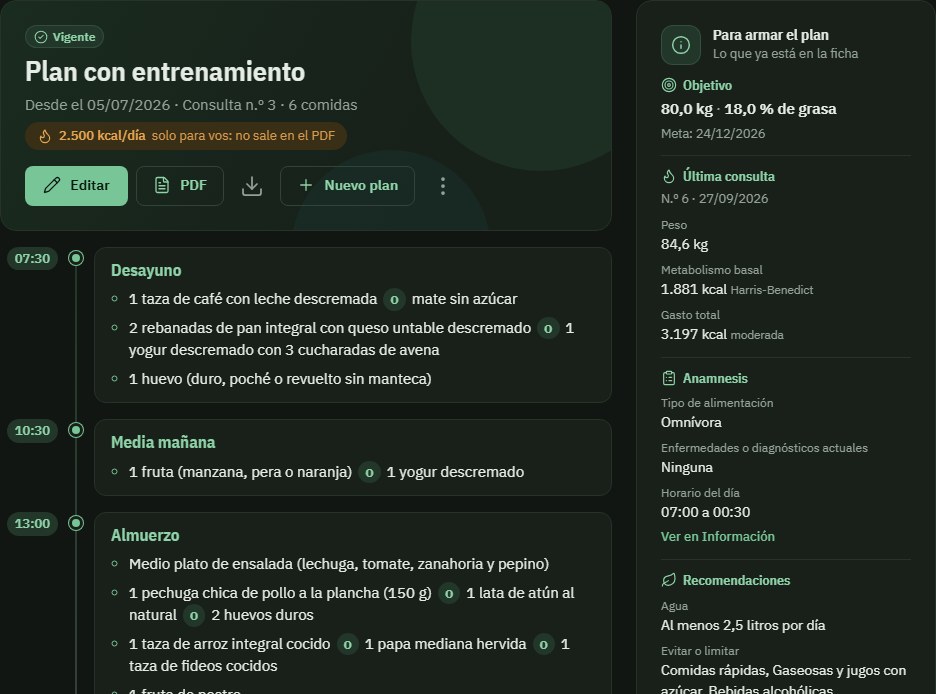Click "1 taza de arroz integral cocido"
936x694 pixels.
pyautogui.click(x=229, y=644)
